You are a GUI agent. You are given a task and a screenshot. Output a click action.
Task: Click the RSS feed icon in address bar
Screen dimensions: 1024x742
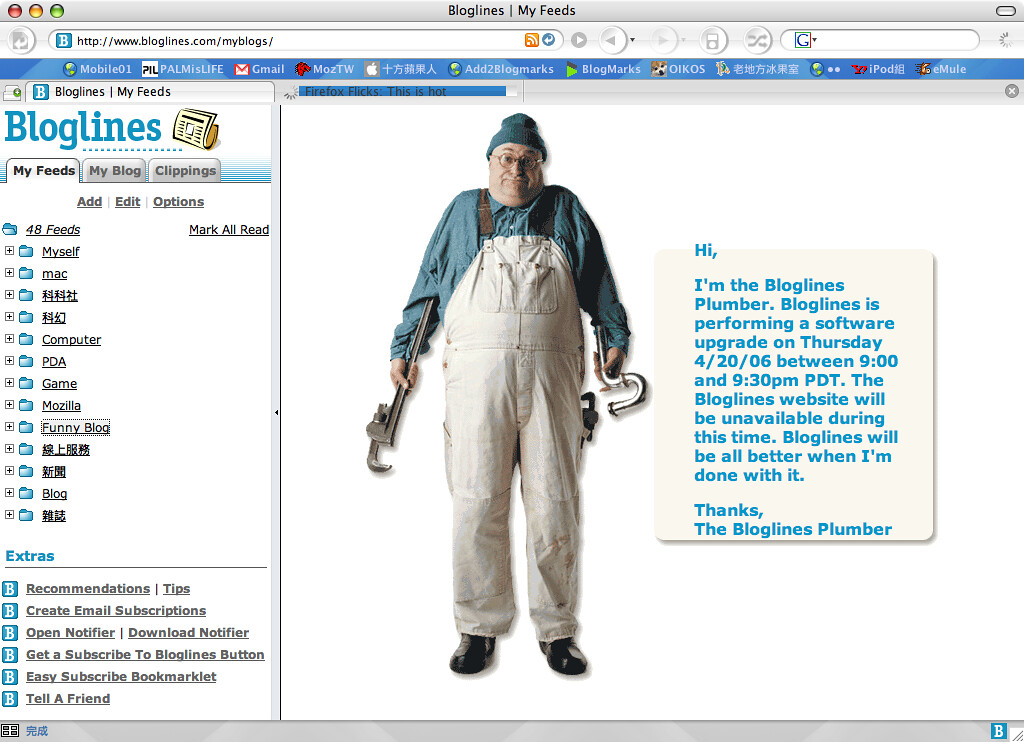point(532,40)
